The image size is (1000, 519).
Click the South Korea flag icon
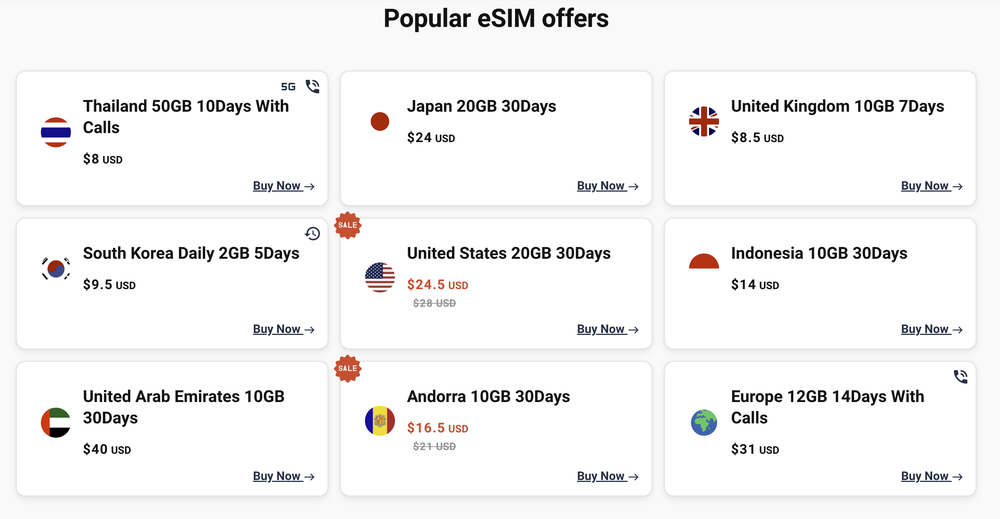pyautogui.click(x=56, y=268)
